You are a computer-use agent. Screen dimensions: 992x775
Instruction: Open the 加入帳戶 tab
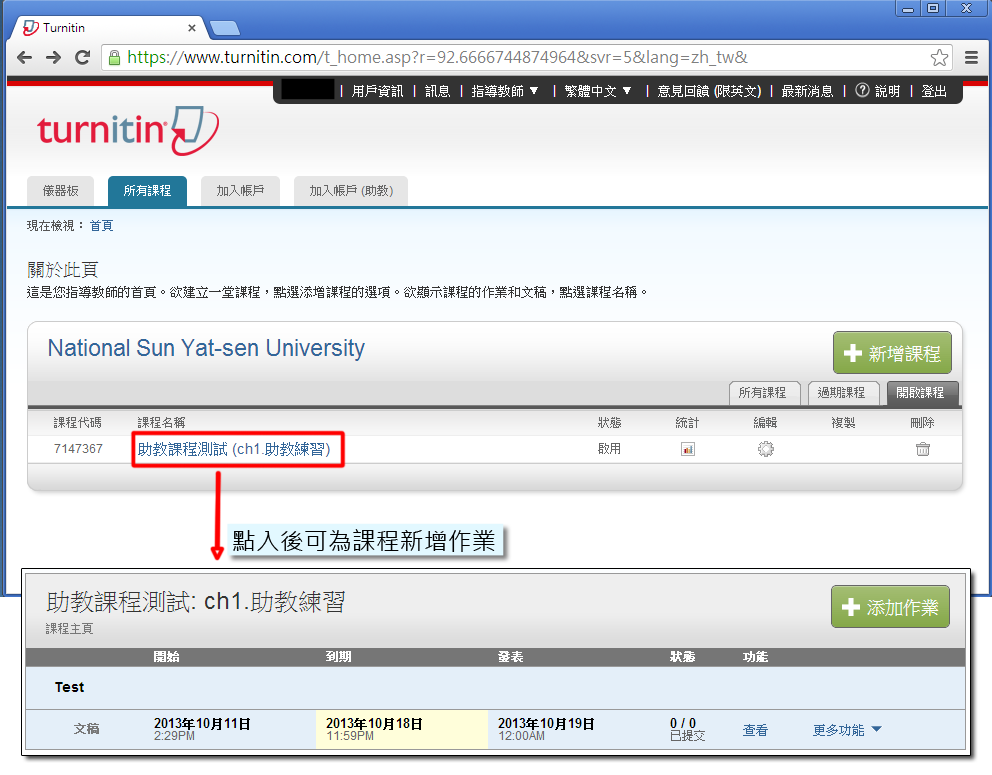click(x=240, y=190)
